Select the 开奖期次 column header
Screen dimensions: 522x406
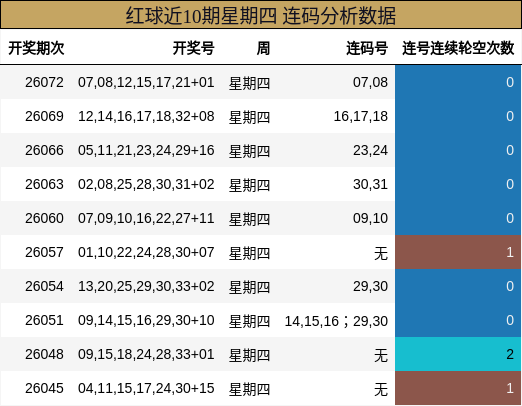point(36,48)
